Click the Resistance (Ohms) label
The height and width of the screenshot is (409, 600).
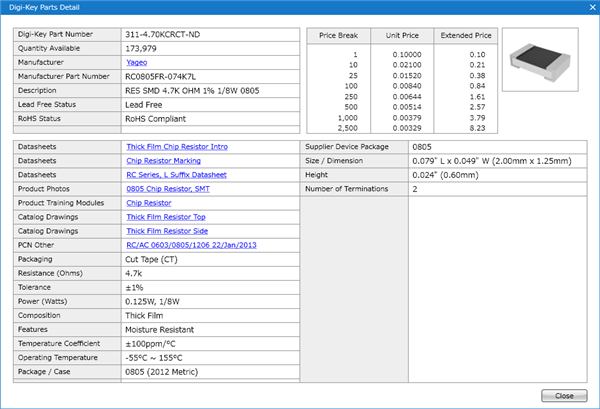50,273
